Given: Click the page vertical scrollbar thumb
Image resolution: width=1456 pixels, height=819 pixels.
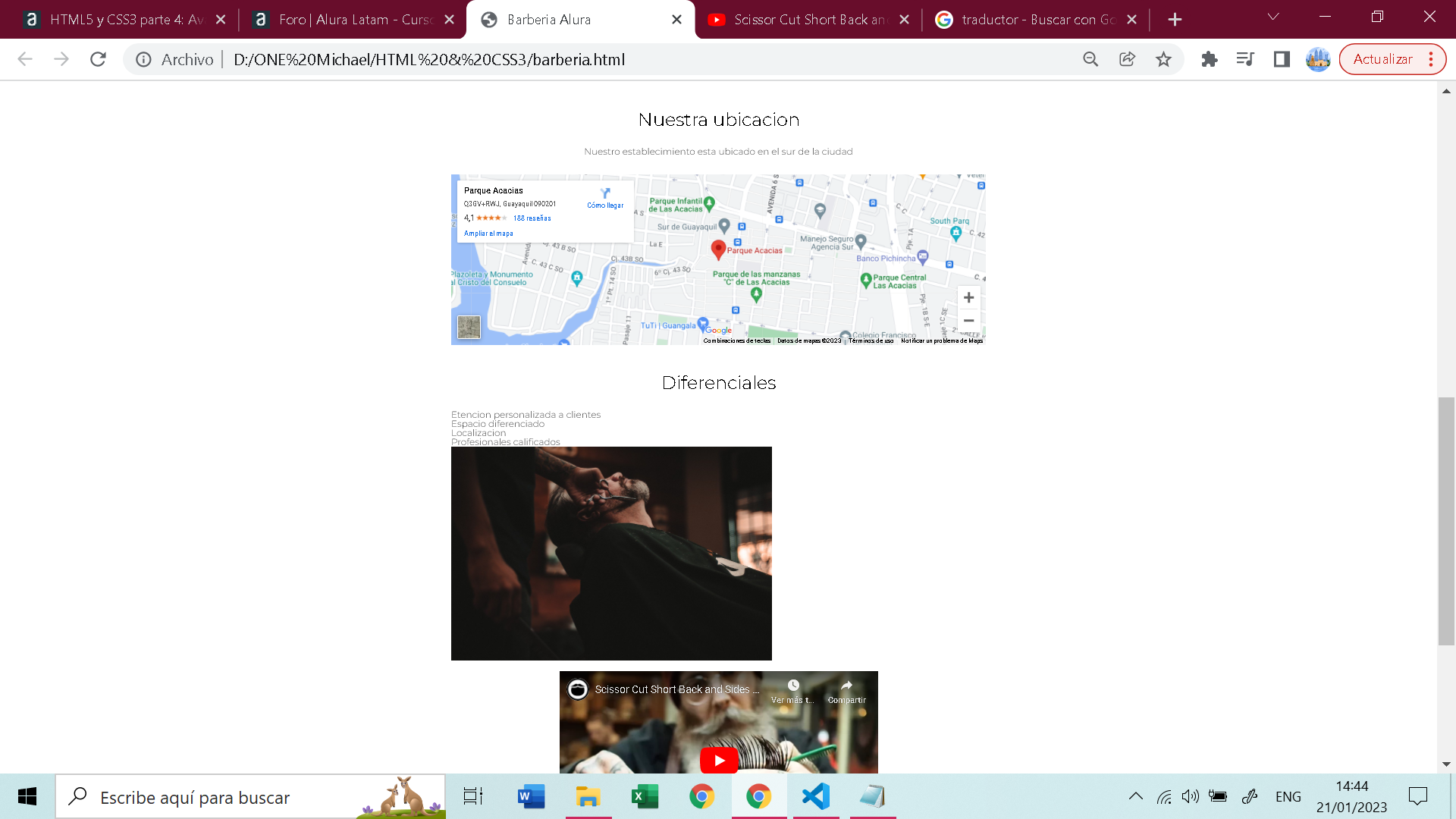Looking at the screenshot, I should point(1446,521).
